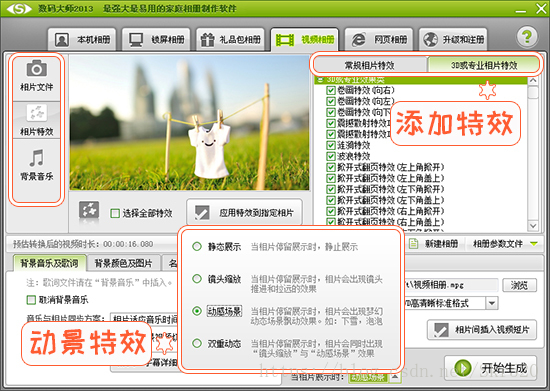Open the 礼品包相册 tab
This screenshot has height=391, width=550.
click(x=230, y=40)
